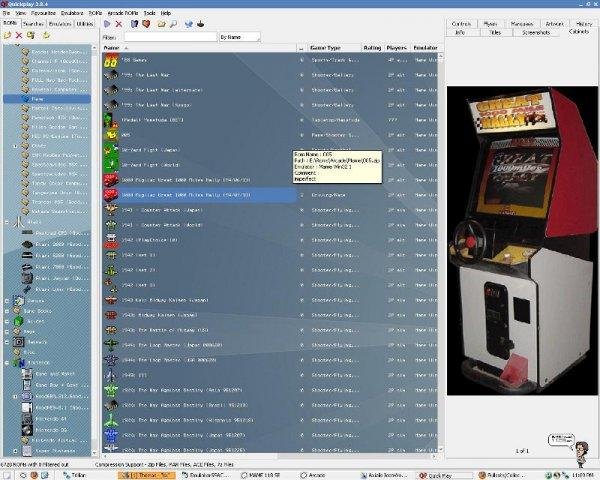Click the Nintendo DS console icon

point(27,430)
